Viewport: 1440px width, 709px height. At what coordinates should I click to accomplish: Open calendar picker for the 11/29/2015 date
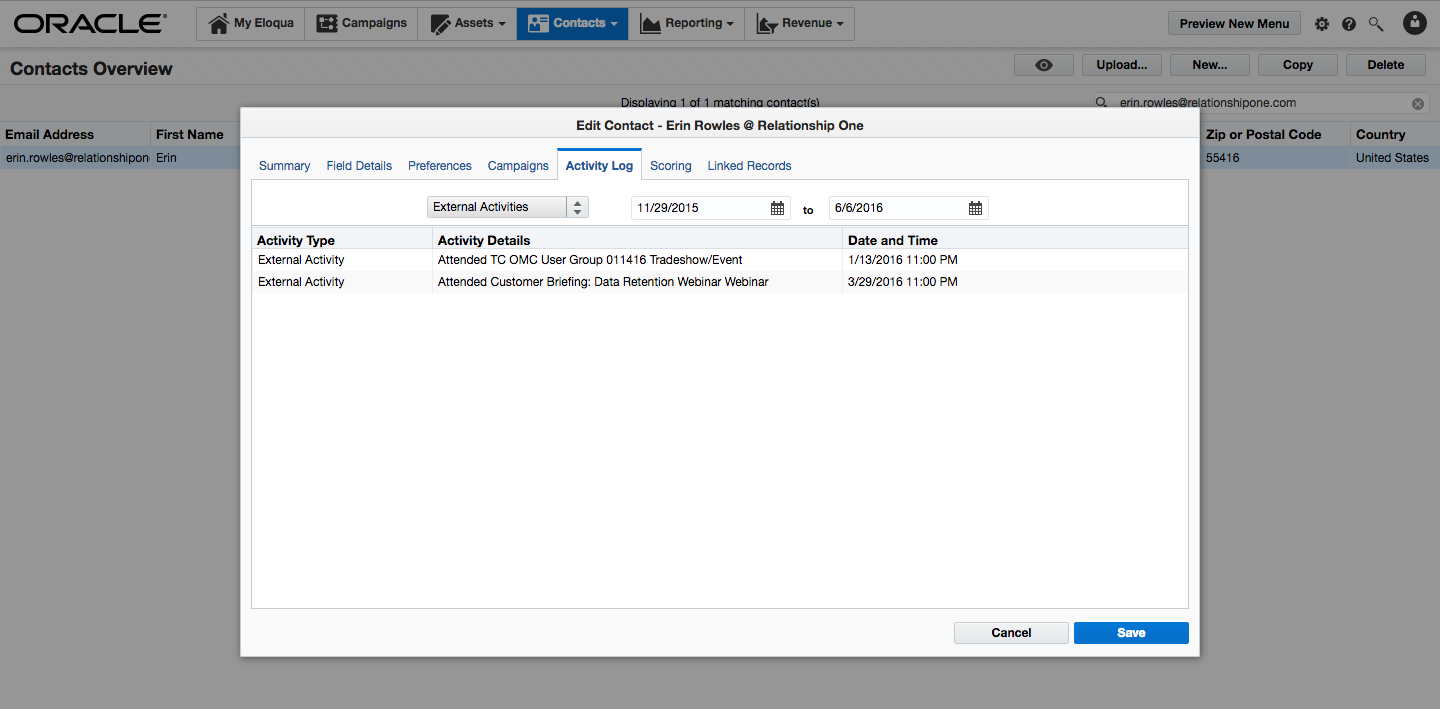click(x=777, y=208)
